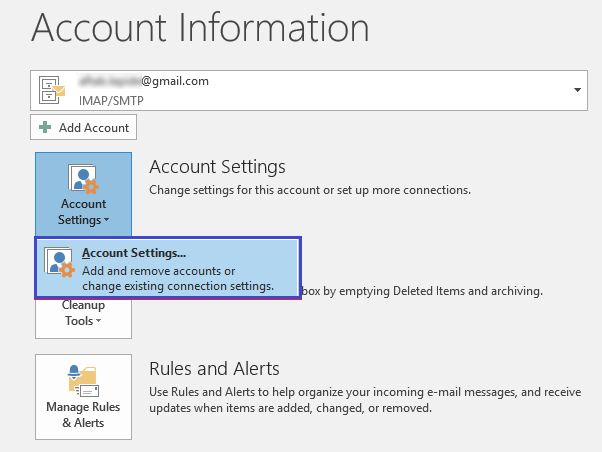This screenshot has height=452, width=602.
Task: Click the Account Information page title
Action: point(200,27)
